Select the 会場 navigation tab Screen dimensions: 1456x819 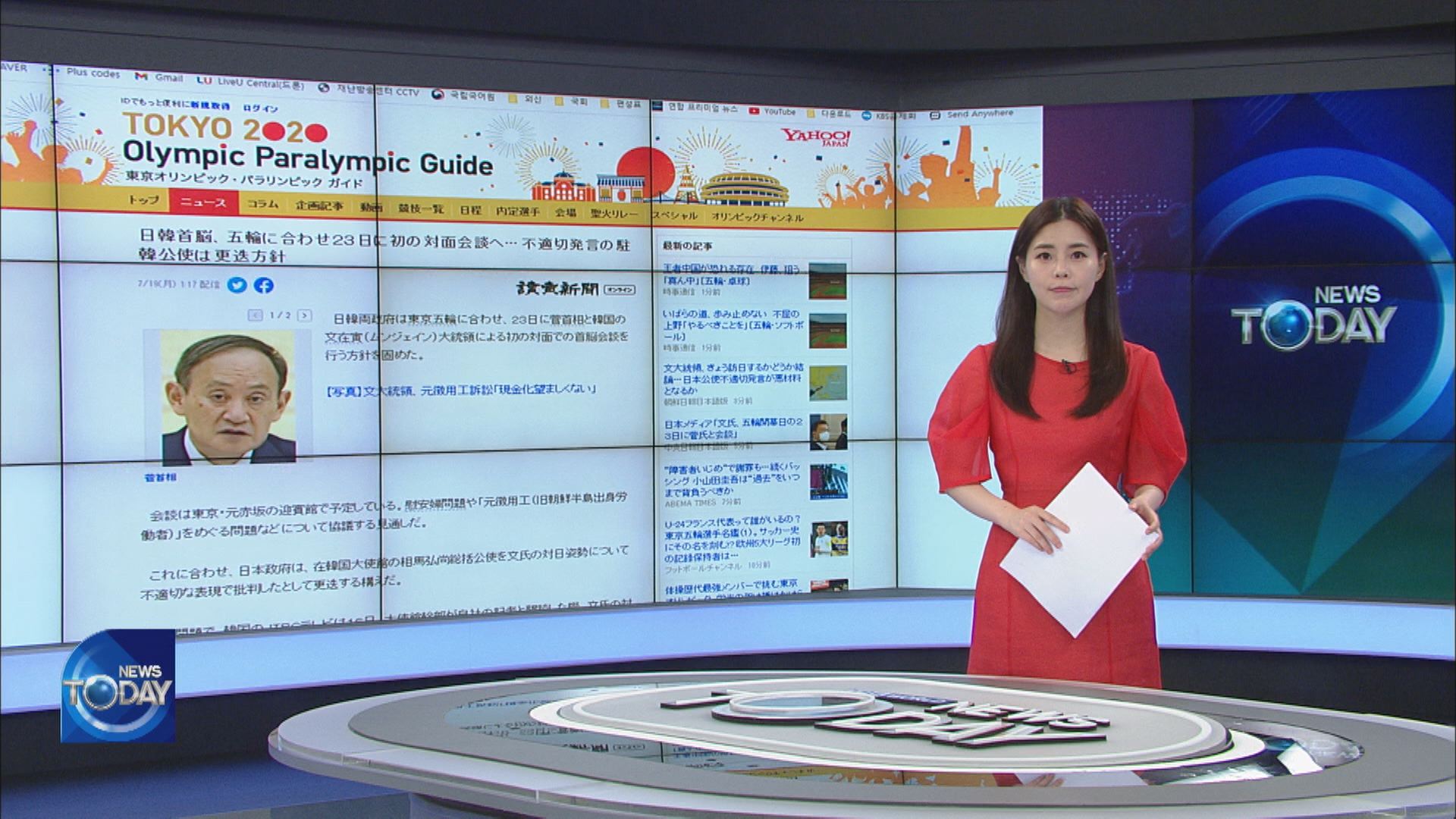click(565, 213)
